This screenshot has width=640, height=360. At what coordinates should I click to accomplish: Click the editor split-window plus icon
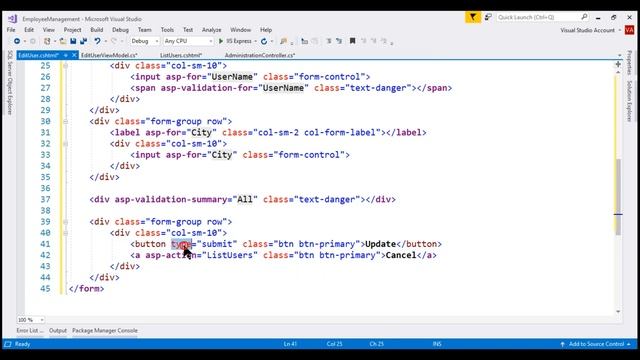pos(618,64)
